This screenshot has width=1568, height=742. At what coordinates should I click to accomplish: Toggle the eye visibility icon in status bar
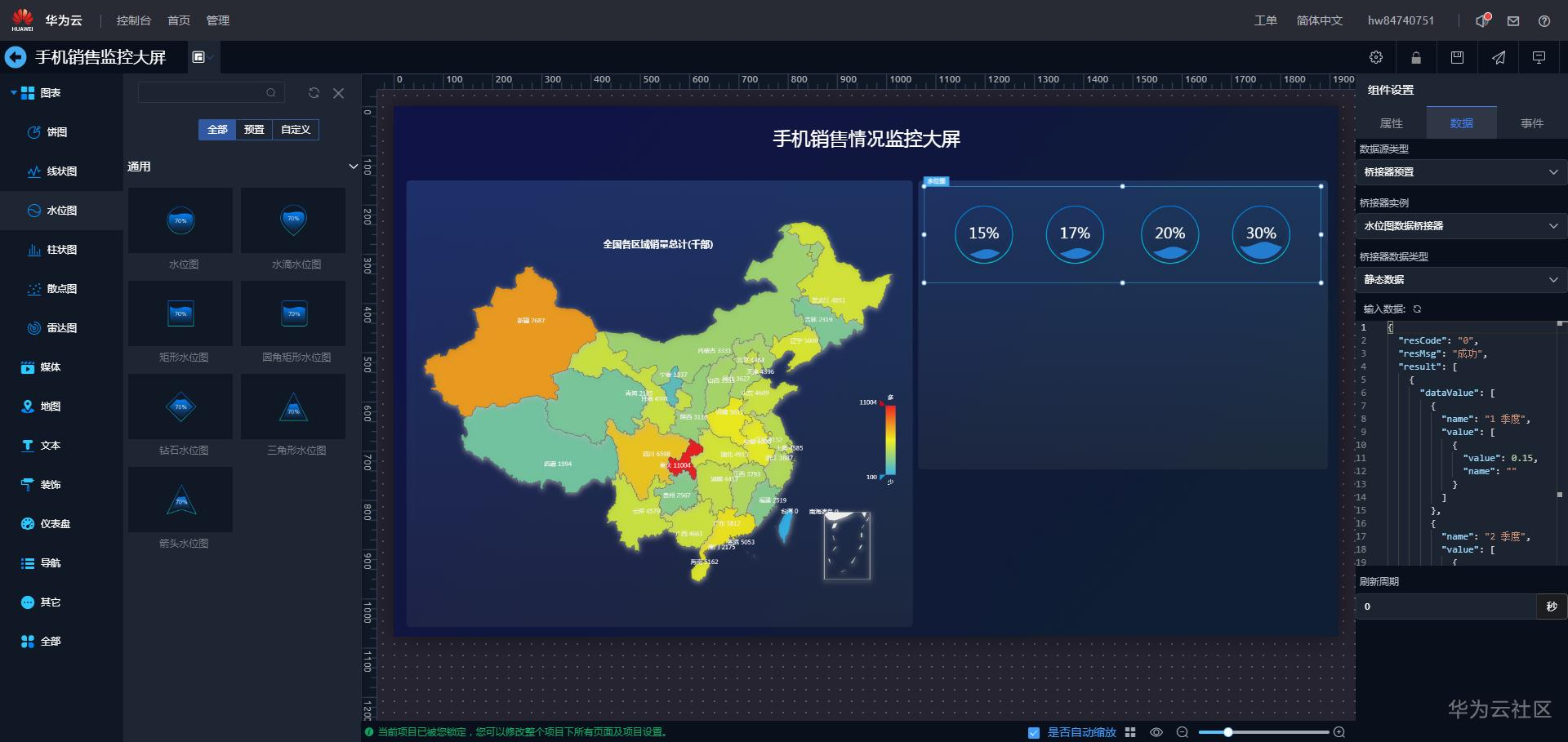(1156, 732)
